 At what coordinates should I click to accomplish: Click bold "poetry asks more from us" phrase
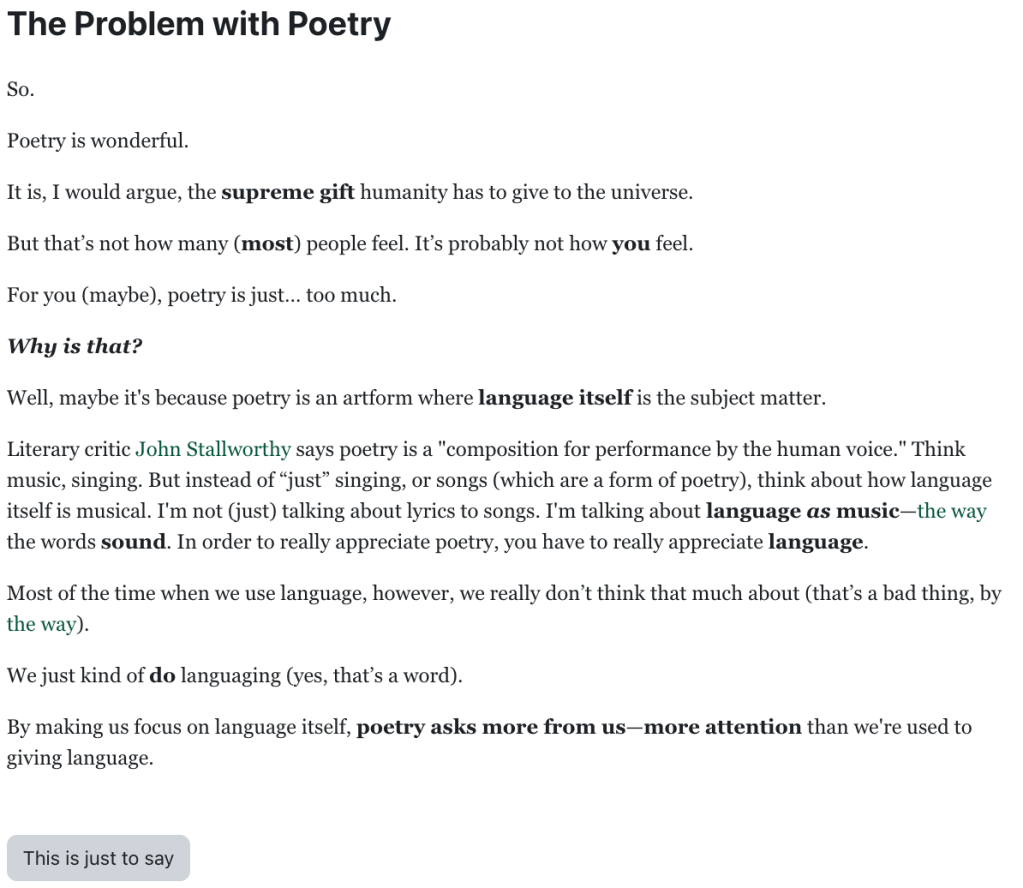[490, 727]
